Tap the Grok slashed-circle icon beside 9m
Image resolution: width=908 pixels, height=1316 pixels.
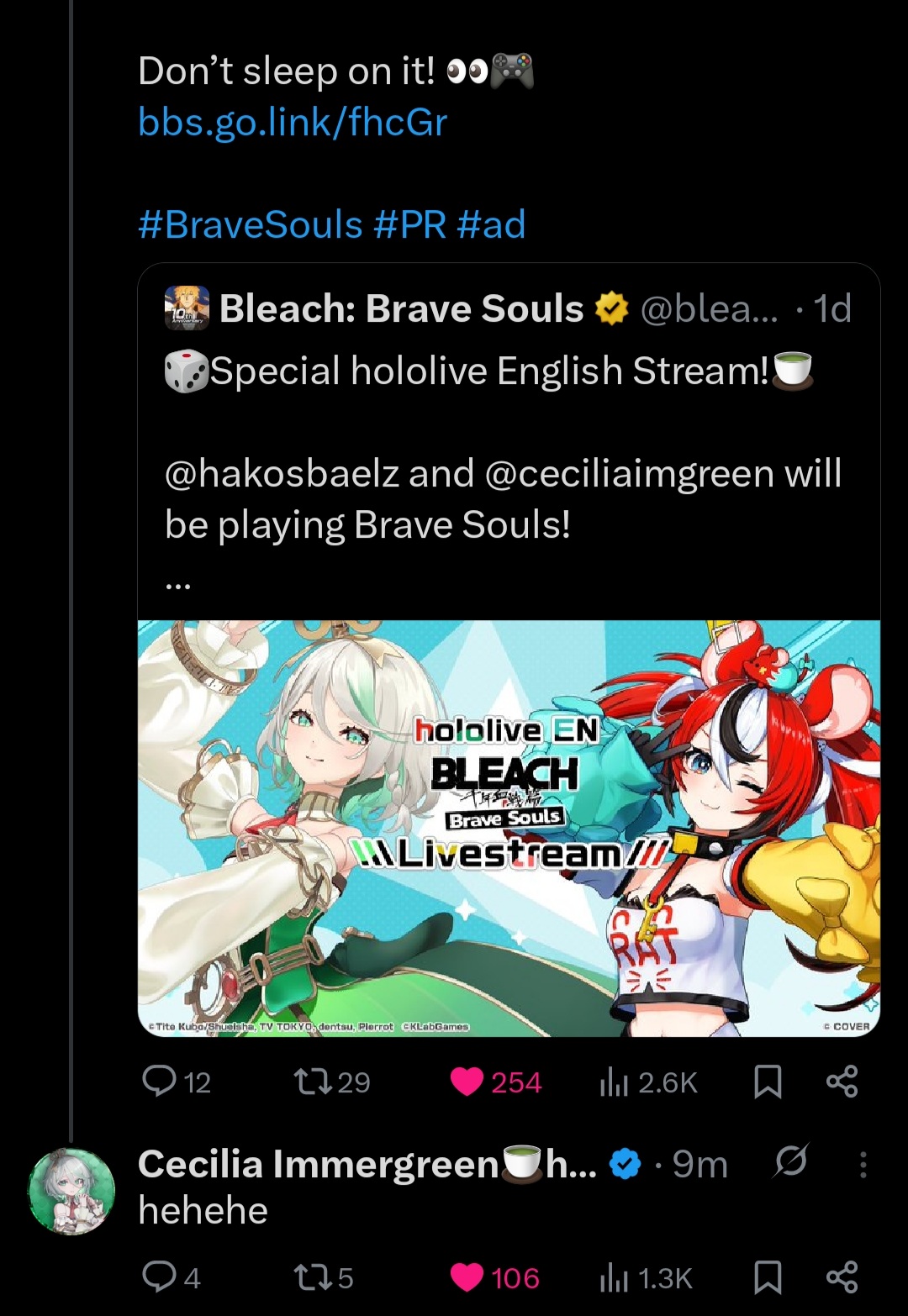pos(791,1161)
